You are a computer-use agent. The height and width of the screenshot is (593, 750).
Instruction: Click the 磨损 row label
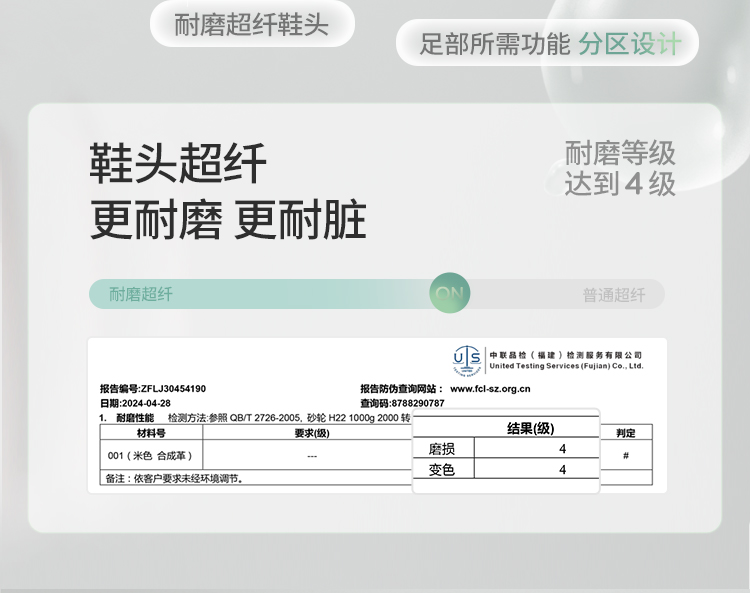(x=441, y=449)
